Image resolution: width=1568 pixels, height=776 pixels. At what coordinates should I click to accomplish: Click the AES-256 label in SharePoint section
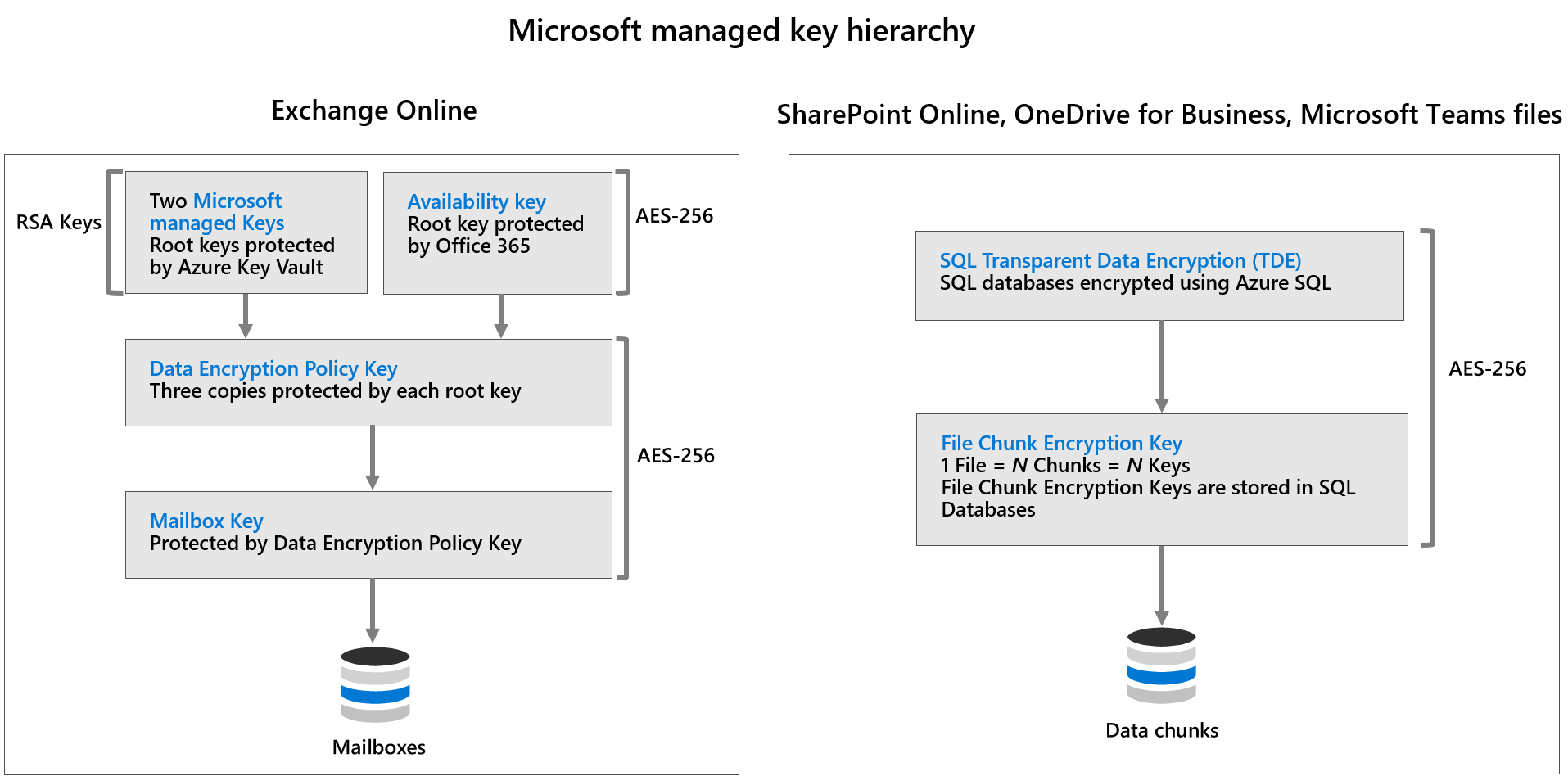pyautogui.click(x=1487, y=369)
